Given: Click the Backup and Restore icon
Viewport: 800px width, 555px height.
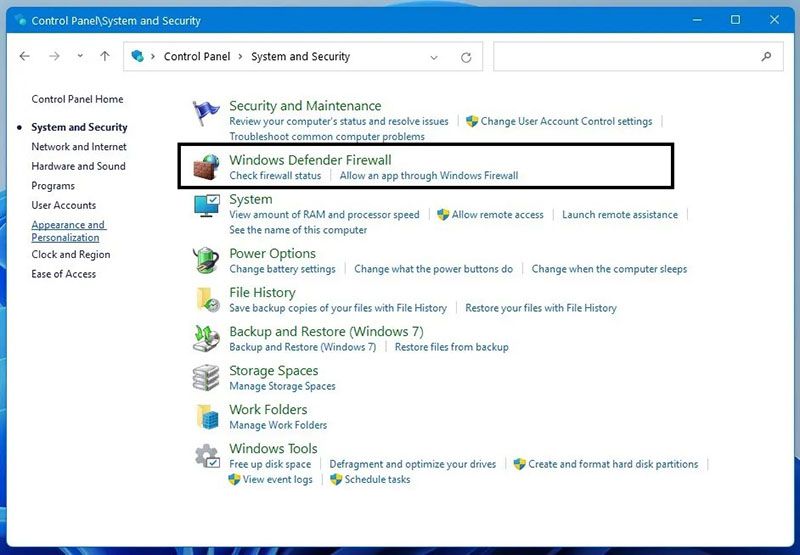Looking at the screenshot, I should coord(206,339).
